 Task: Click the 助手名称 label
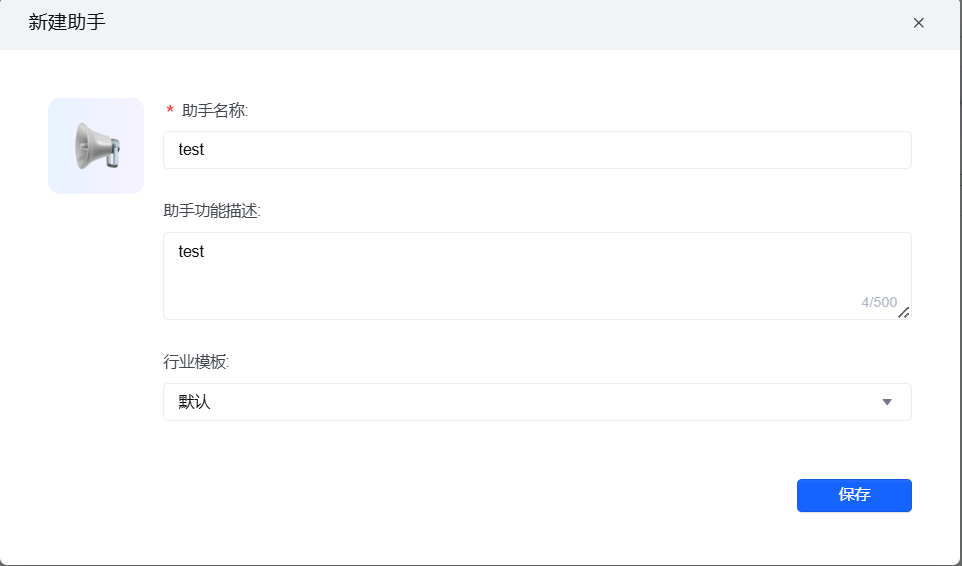pyautogui.click(x=214, y=110)
